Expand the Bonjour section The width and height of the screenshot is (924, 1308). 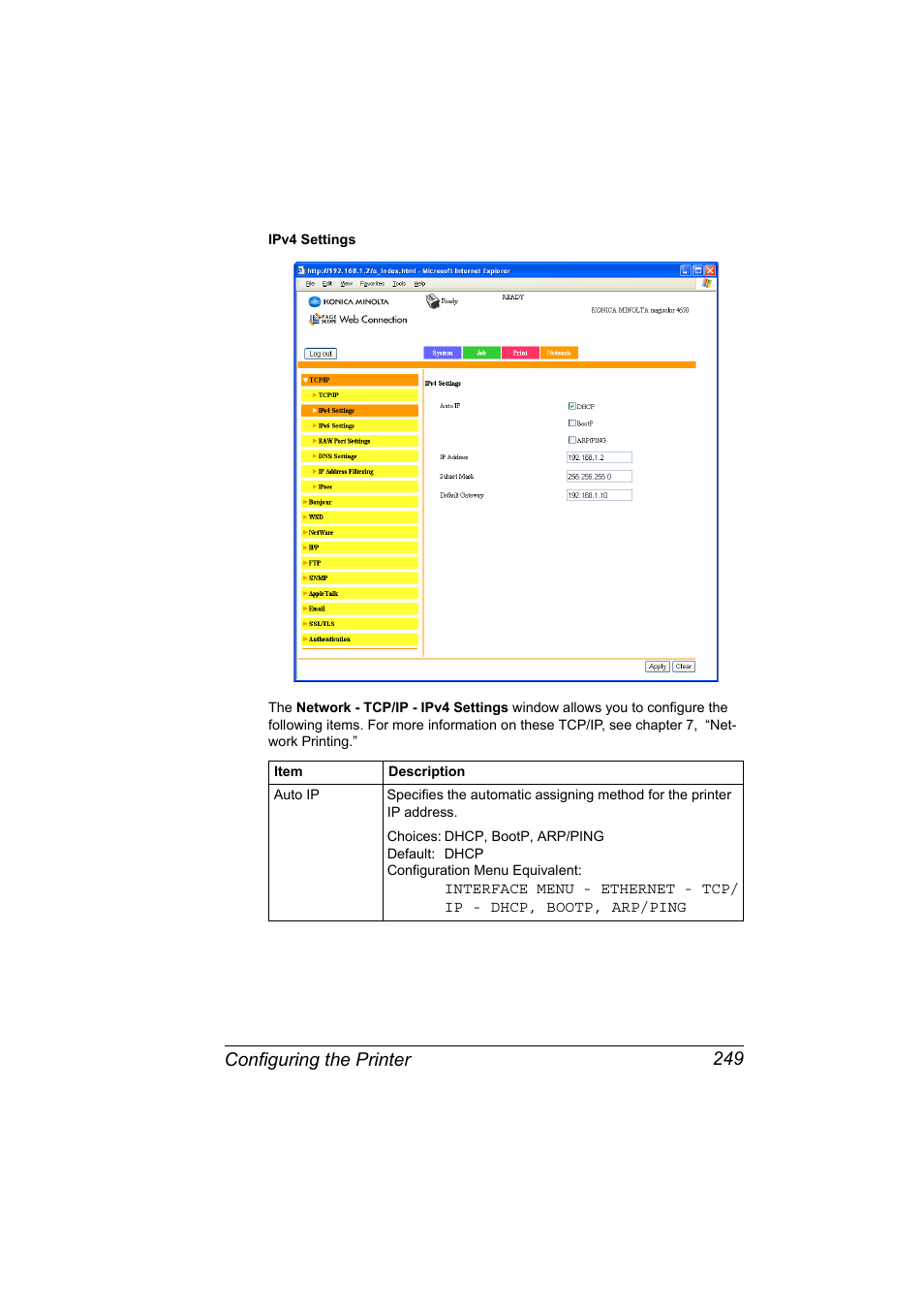359,502
